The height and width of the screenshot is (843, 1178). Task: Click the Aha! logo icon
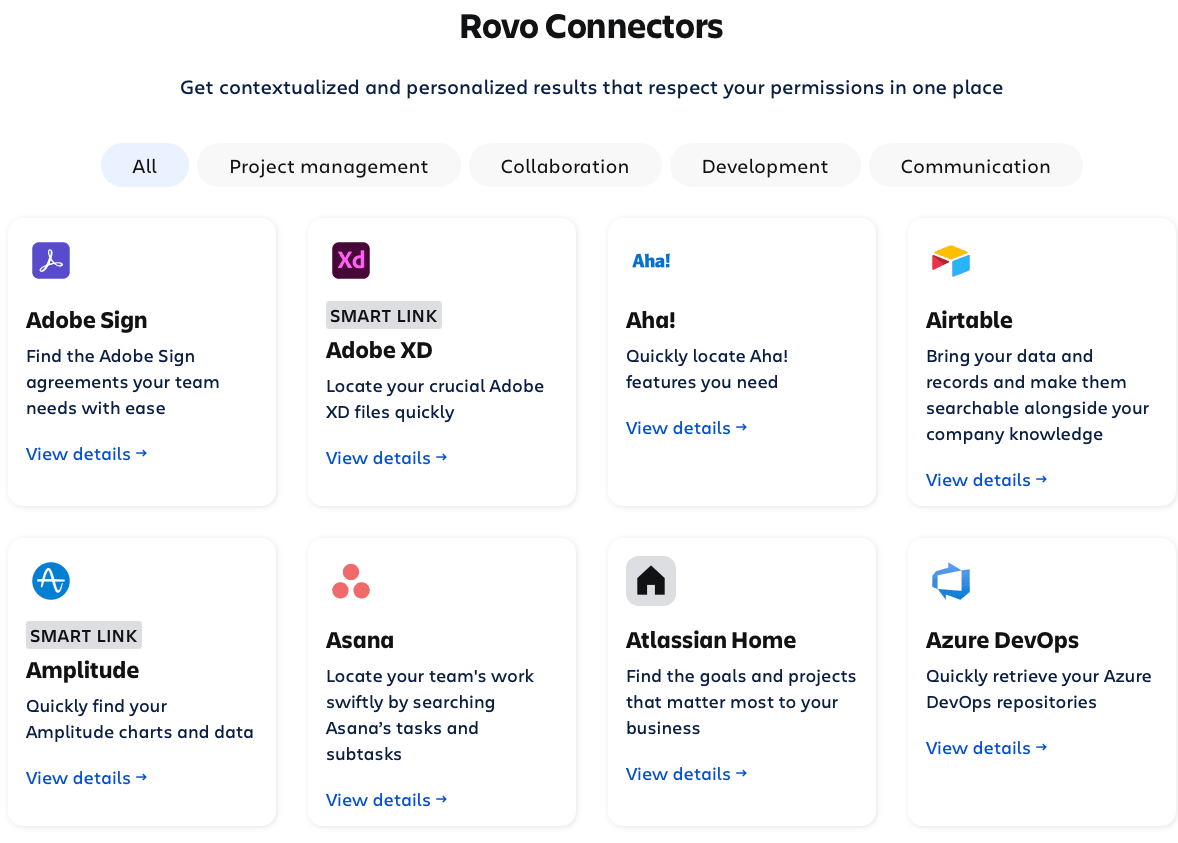pyautogui.click(x=651, y=261)
